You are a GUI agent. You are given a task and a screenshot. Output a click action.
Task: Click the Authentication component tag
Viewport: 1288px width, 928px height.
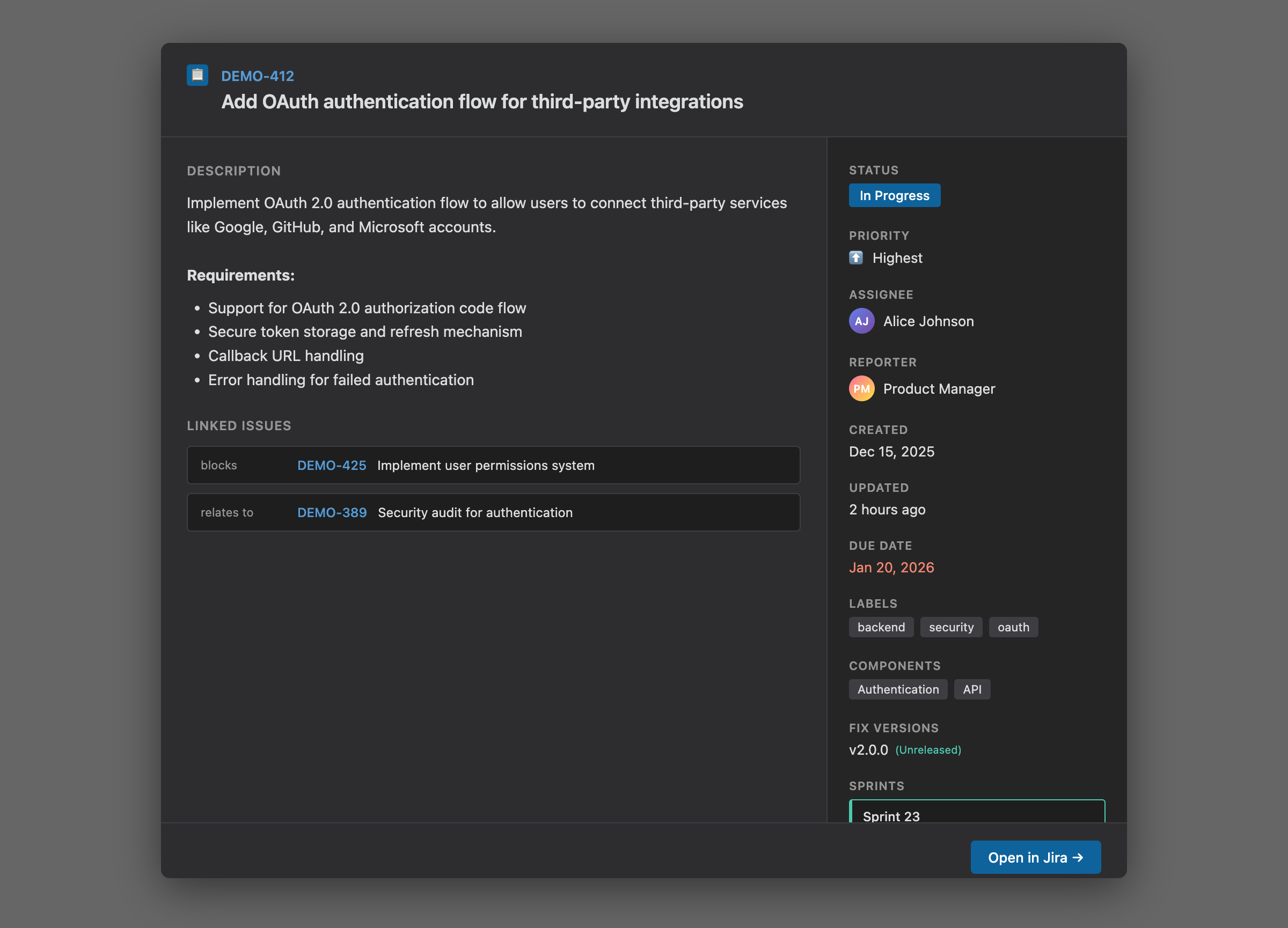click(898, 689)
